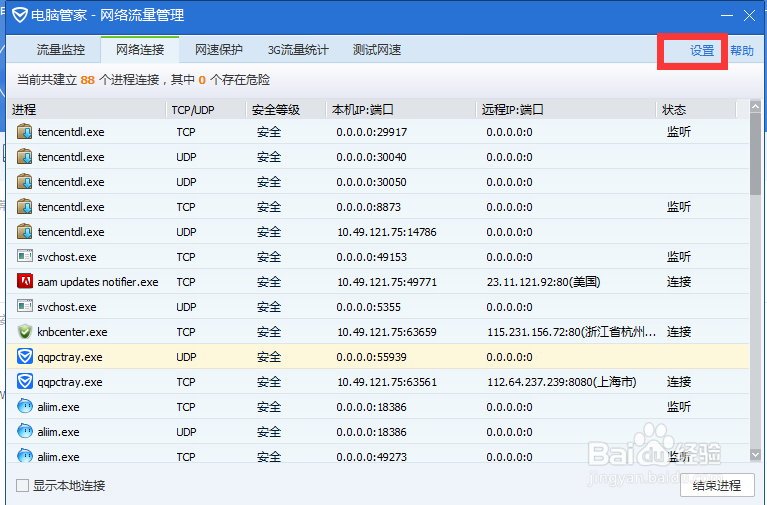
Task: Open the 网速保护 tab
Action: pyautogui.click(x=219, y=50)
